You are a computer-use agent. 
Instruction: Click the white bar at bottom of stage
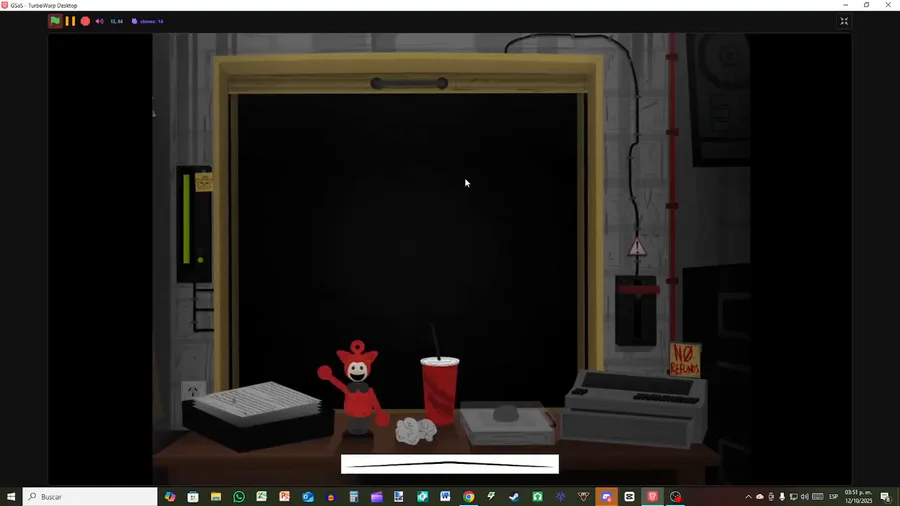pyautogui.click(x=449, y=464)
